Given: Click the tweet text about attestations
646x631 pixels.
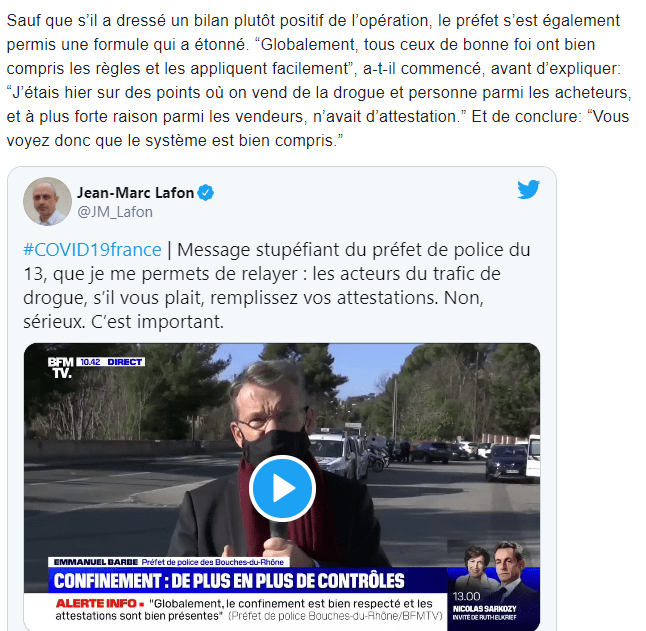Looking at the screenshot, I should click(277, 286).
